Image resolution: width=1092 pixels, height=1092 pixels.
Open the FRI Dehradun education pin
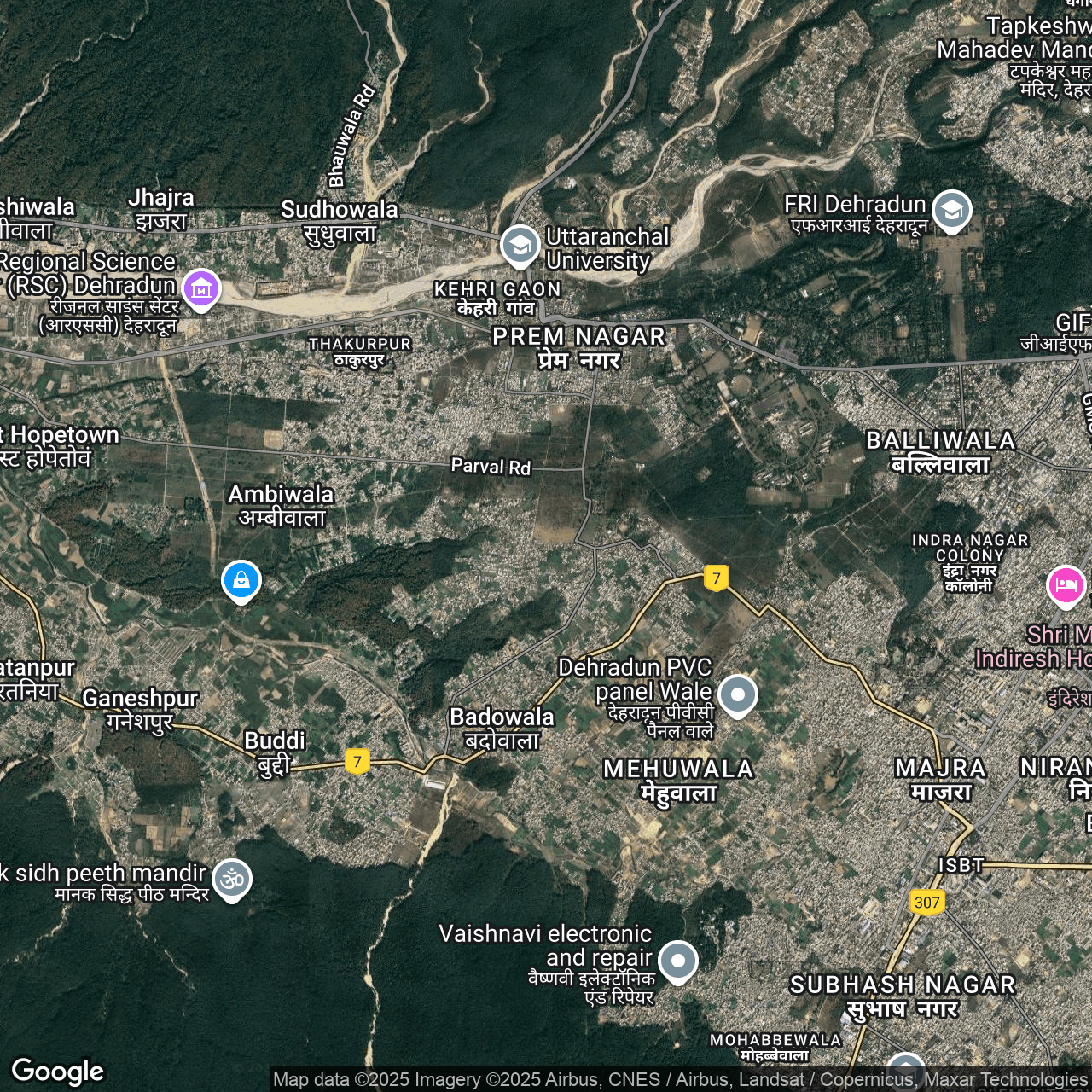pyautogui.click(x=951, y=211)
